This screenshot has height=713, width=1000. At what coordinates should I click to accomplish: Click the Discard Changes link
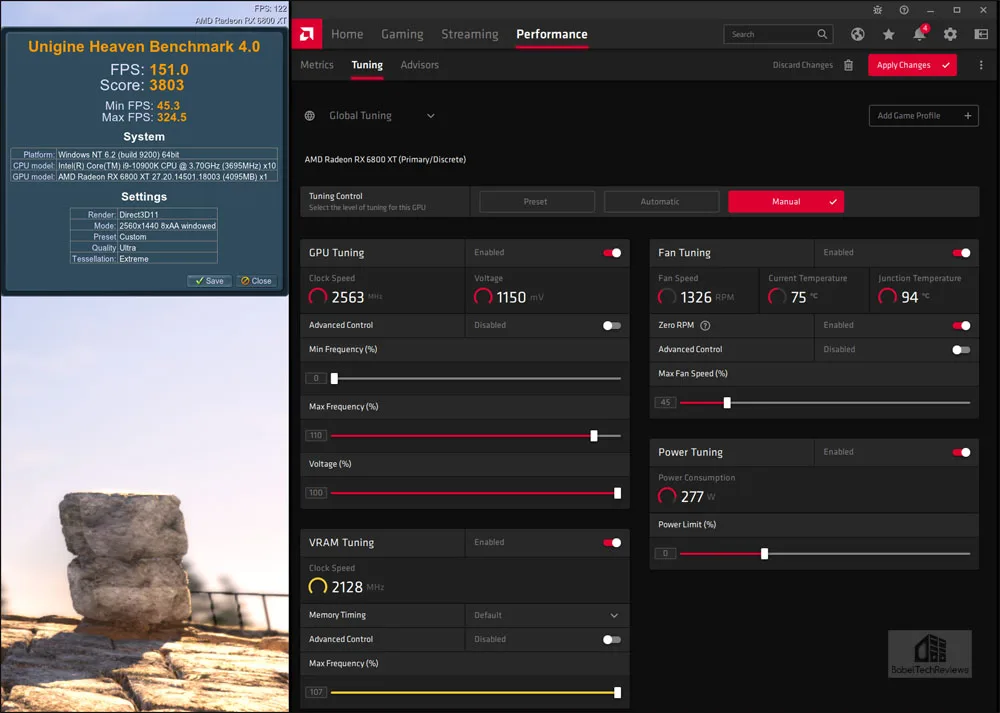(x=802, y=65)
